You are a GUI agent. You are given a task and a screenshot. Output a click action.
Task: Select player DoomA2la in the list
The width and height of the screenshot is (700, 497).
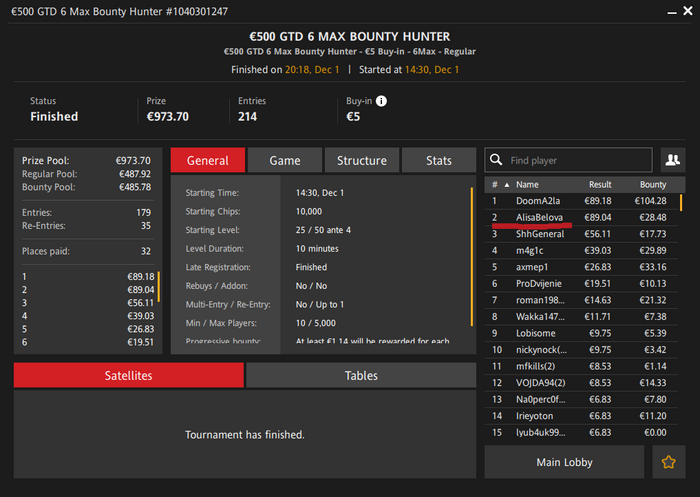(581, 201)
